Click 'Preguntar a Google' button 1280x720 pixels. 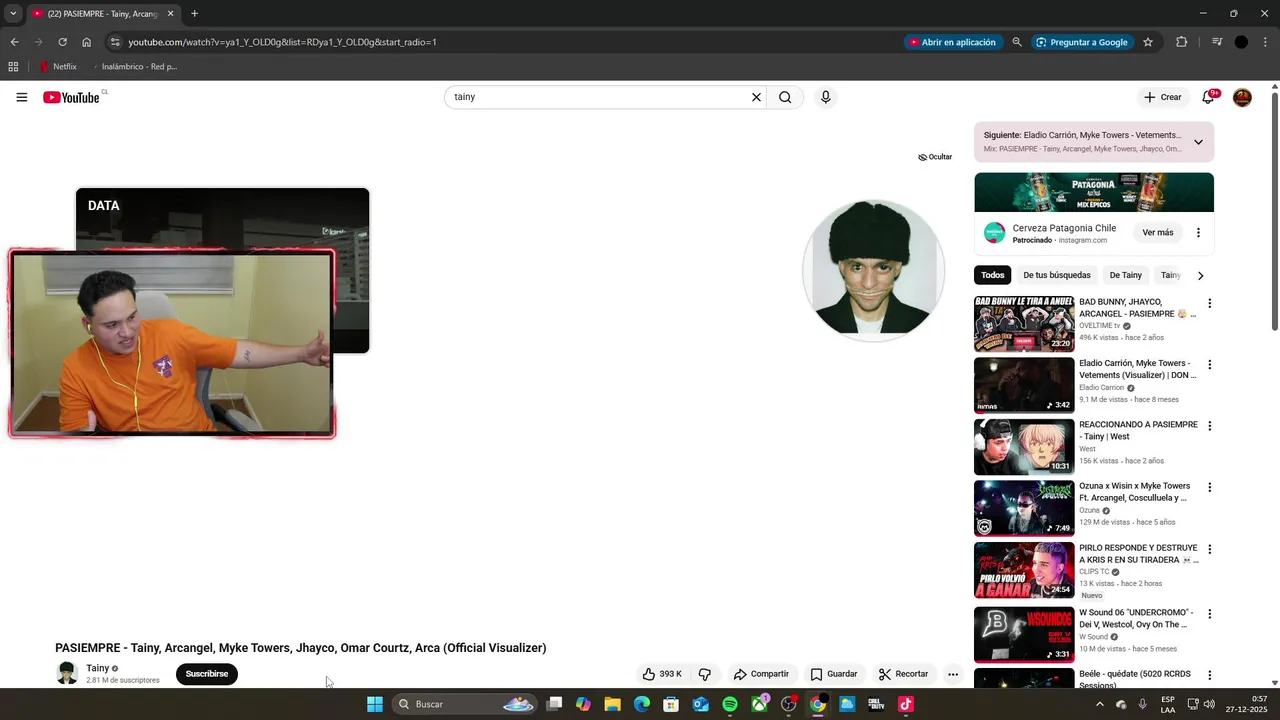coord(1082,42)
